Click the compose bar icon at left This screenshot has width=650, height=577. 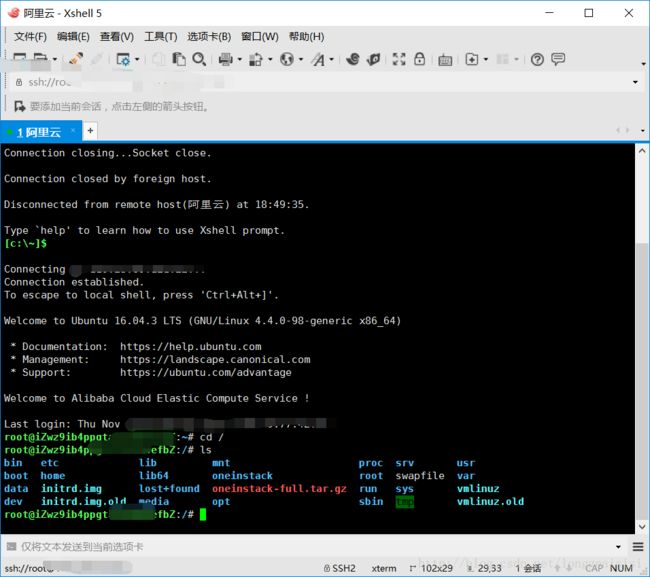point(11,546)
